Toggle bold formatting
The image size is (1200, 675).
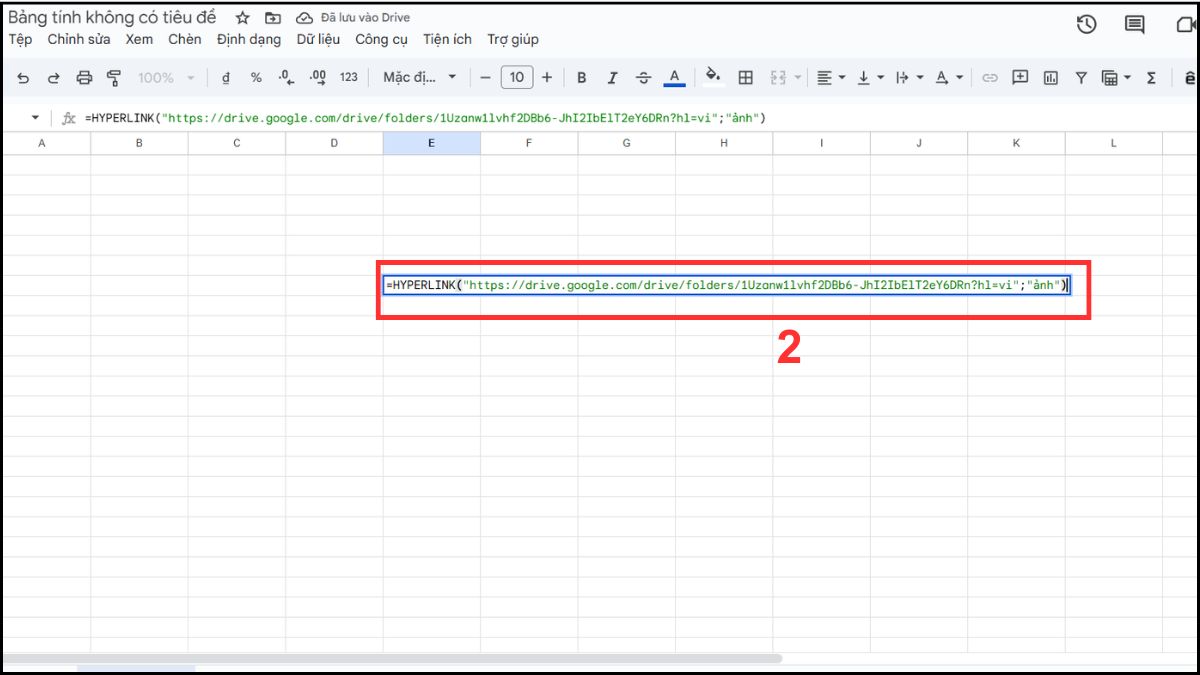coord(581,77)
